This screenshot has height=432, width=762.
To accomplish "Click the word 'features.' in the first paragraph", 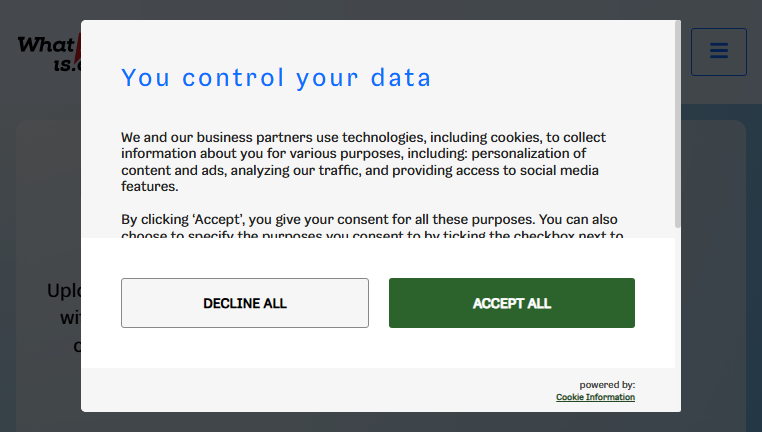I will pos(150,187).
